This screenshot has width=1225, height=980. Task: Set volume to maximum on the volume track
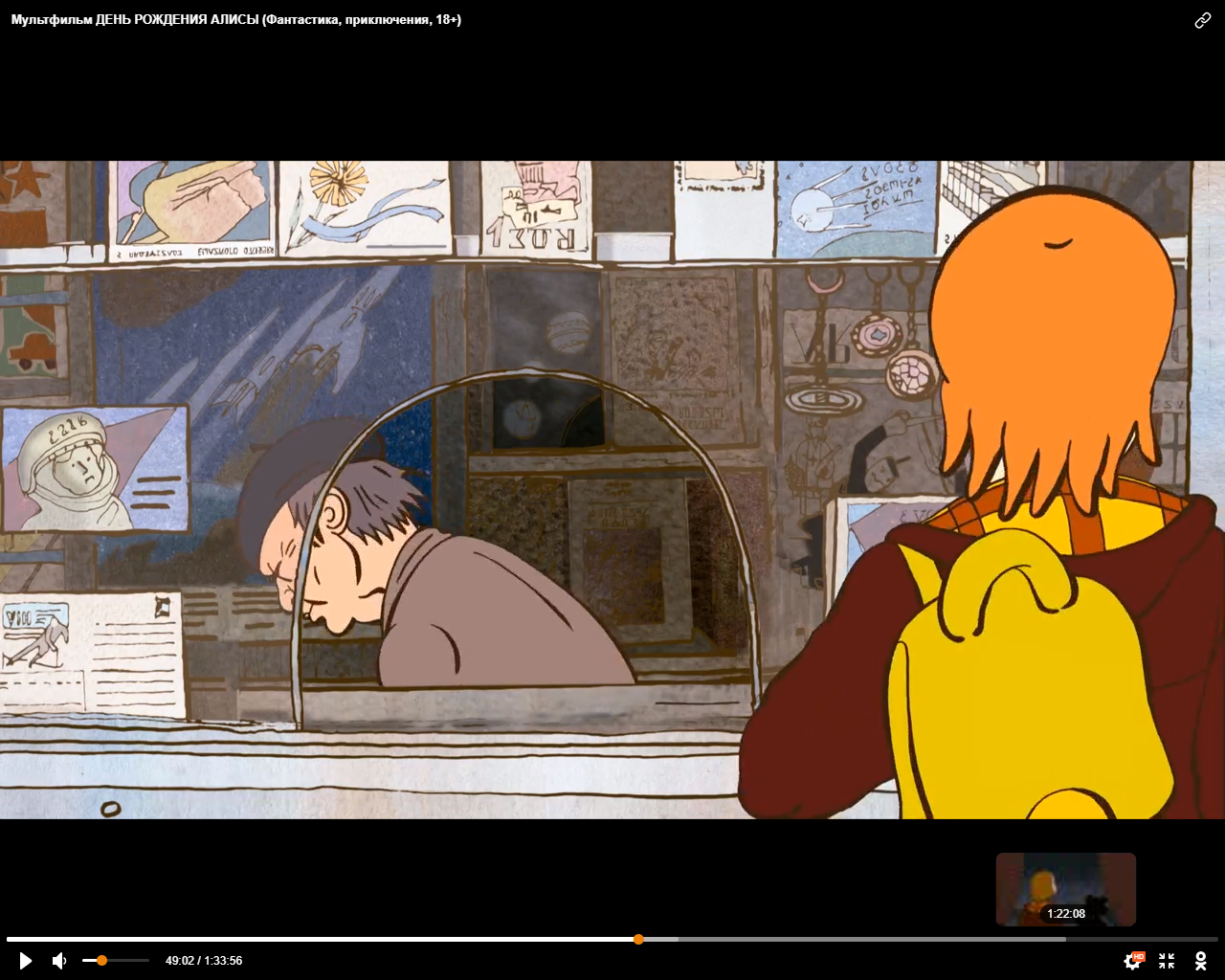147,960
